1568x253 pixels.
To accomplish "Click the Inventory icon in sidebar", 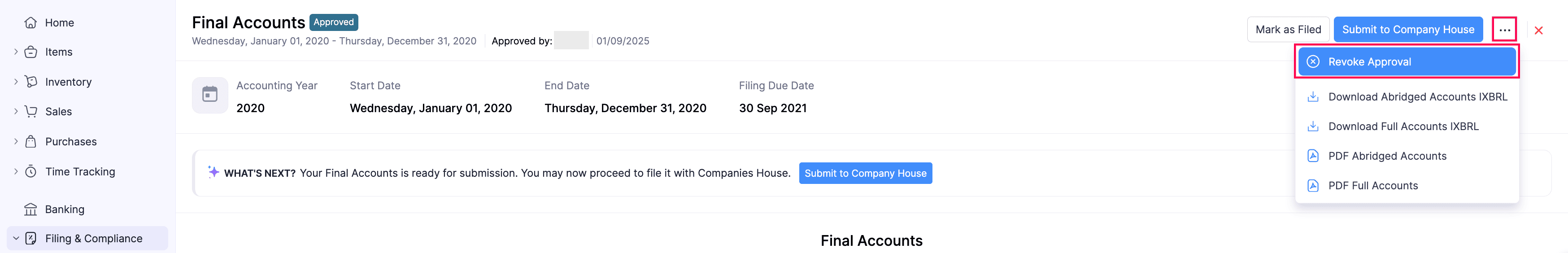I will 30,82.
